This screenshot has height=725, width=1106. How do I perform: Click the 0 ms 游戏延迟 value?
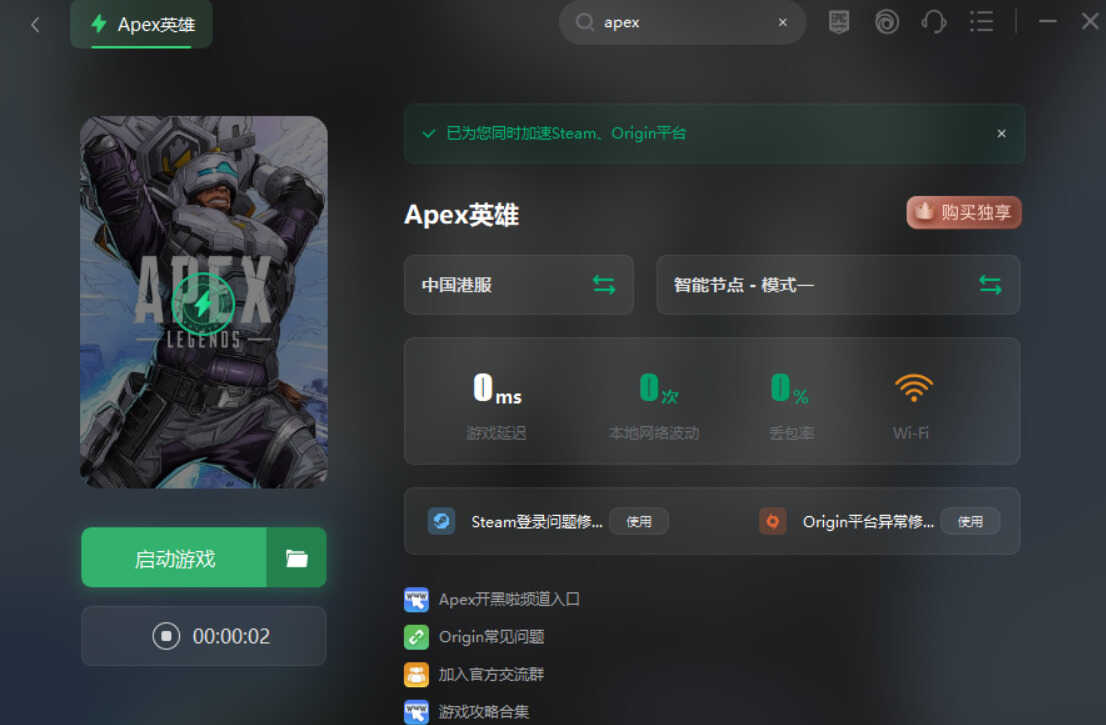coord(497,389)
